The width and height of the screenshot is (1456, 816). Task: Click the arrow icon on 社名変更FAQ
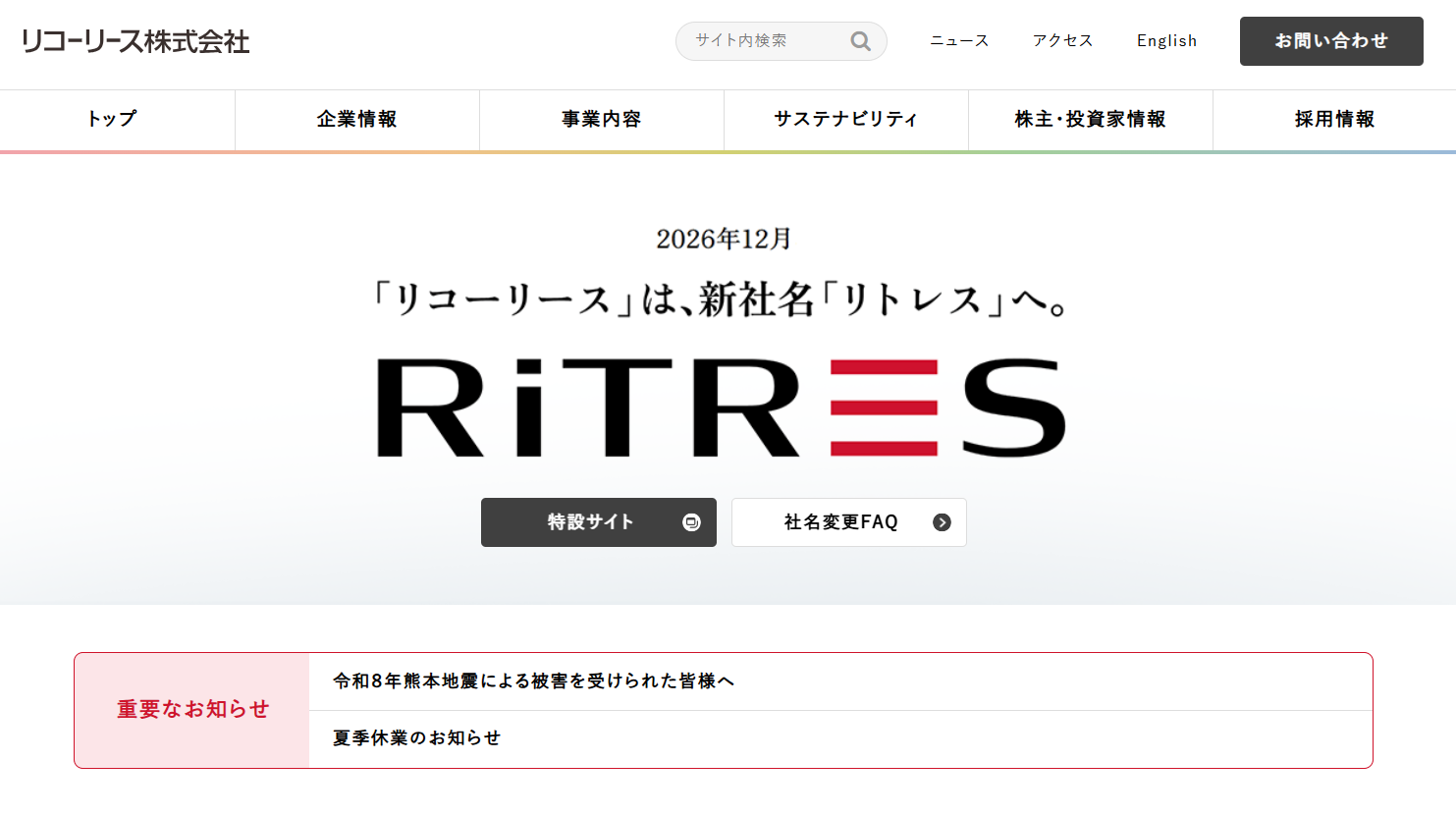pyautogui.click(x=942, y=522)
